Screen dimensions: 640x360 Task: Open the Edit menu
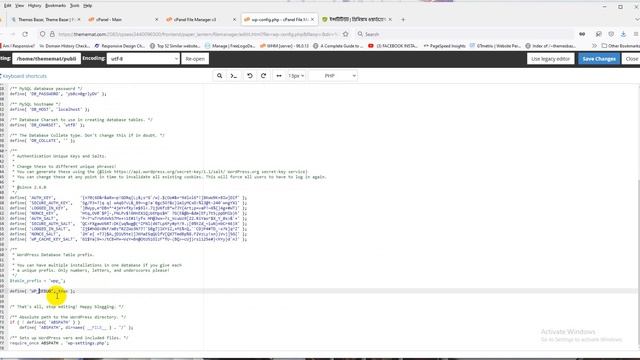coord(7,6)
